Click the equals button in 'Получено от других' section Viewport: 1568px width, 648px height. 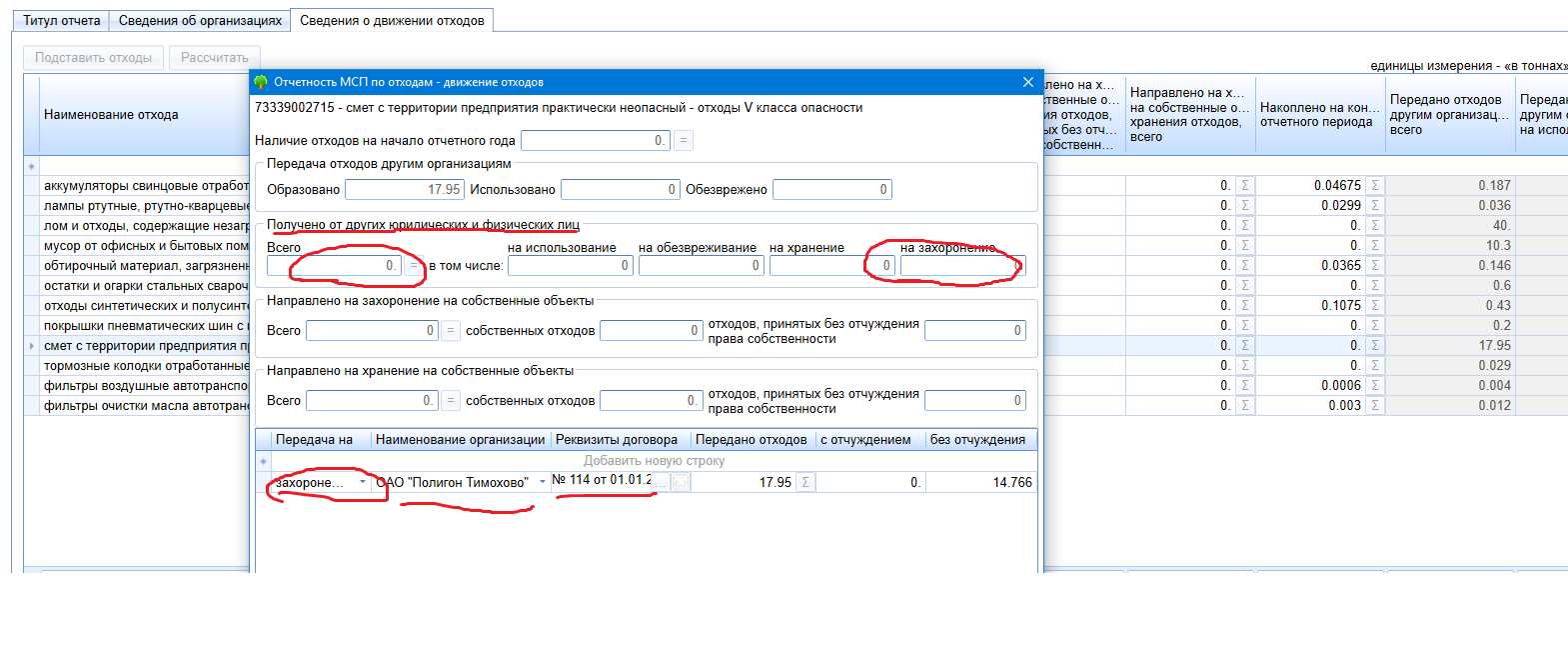(414, 266)
